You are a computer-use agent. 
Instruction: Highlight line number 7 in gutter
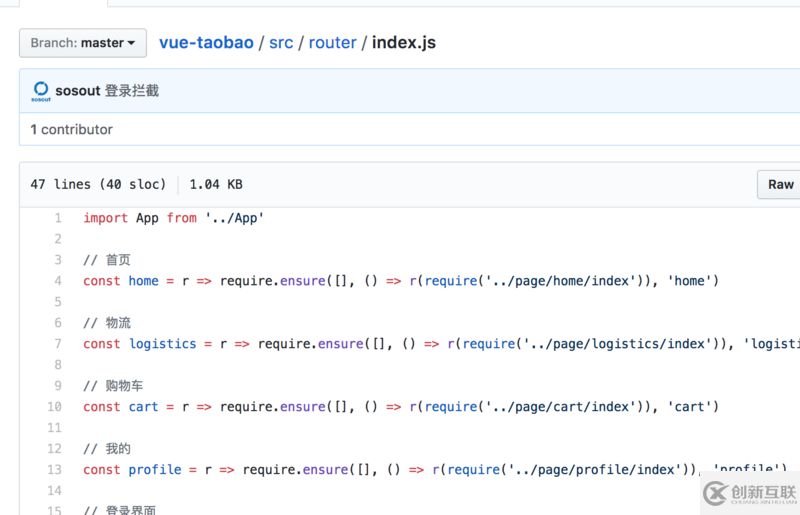[x=58, y=344]
